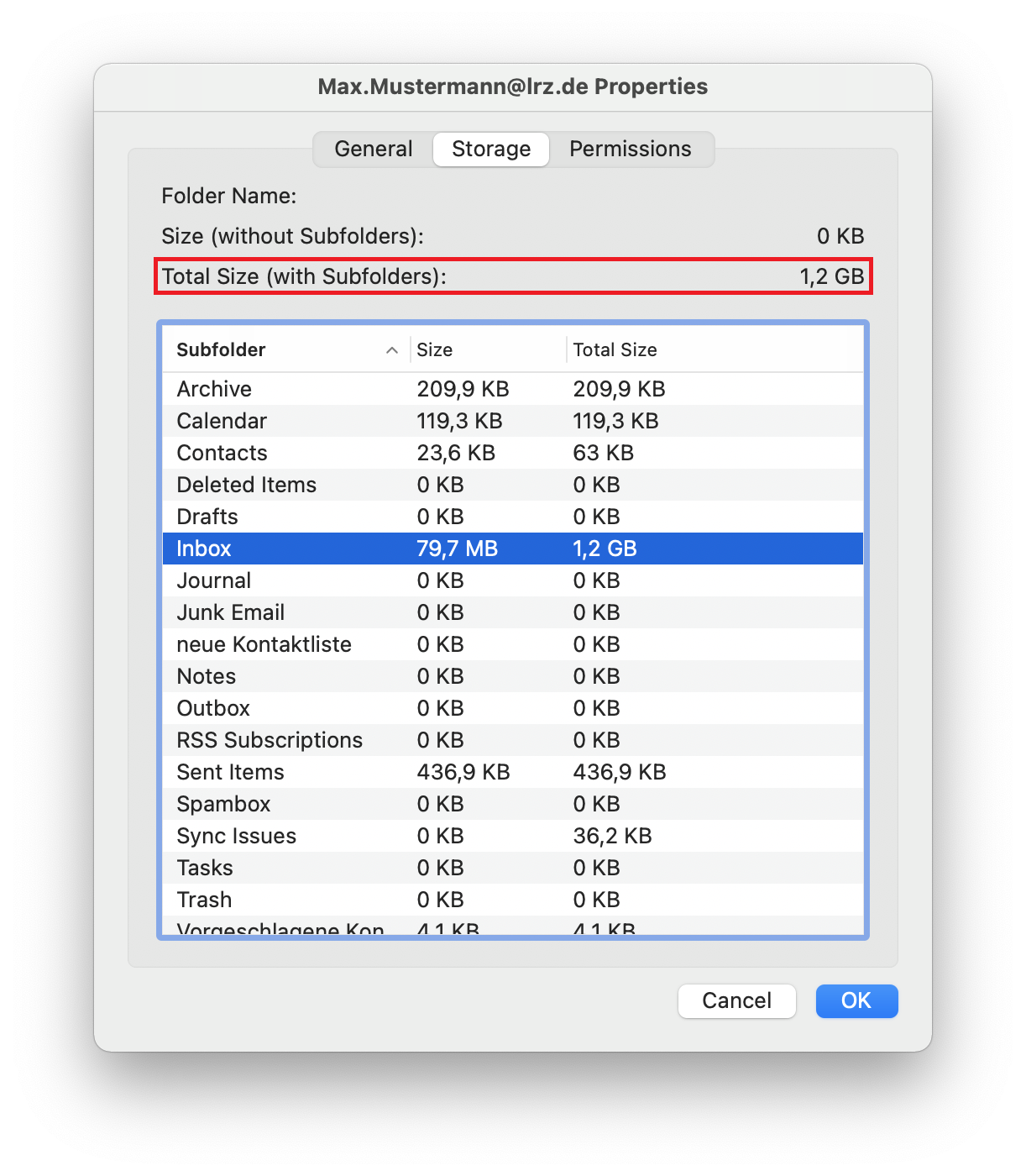Screen dimensions: 1026x1176
Task: Sort by the Size column header
Action: (434, 349)
